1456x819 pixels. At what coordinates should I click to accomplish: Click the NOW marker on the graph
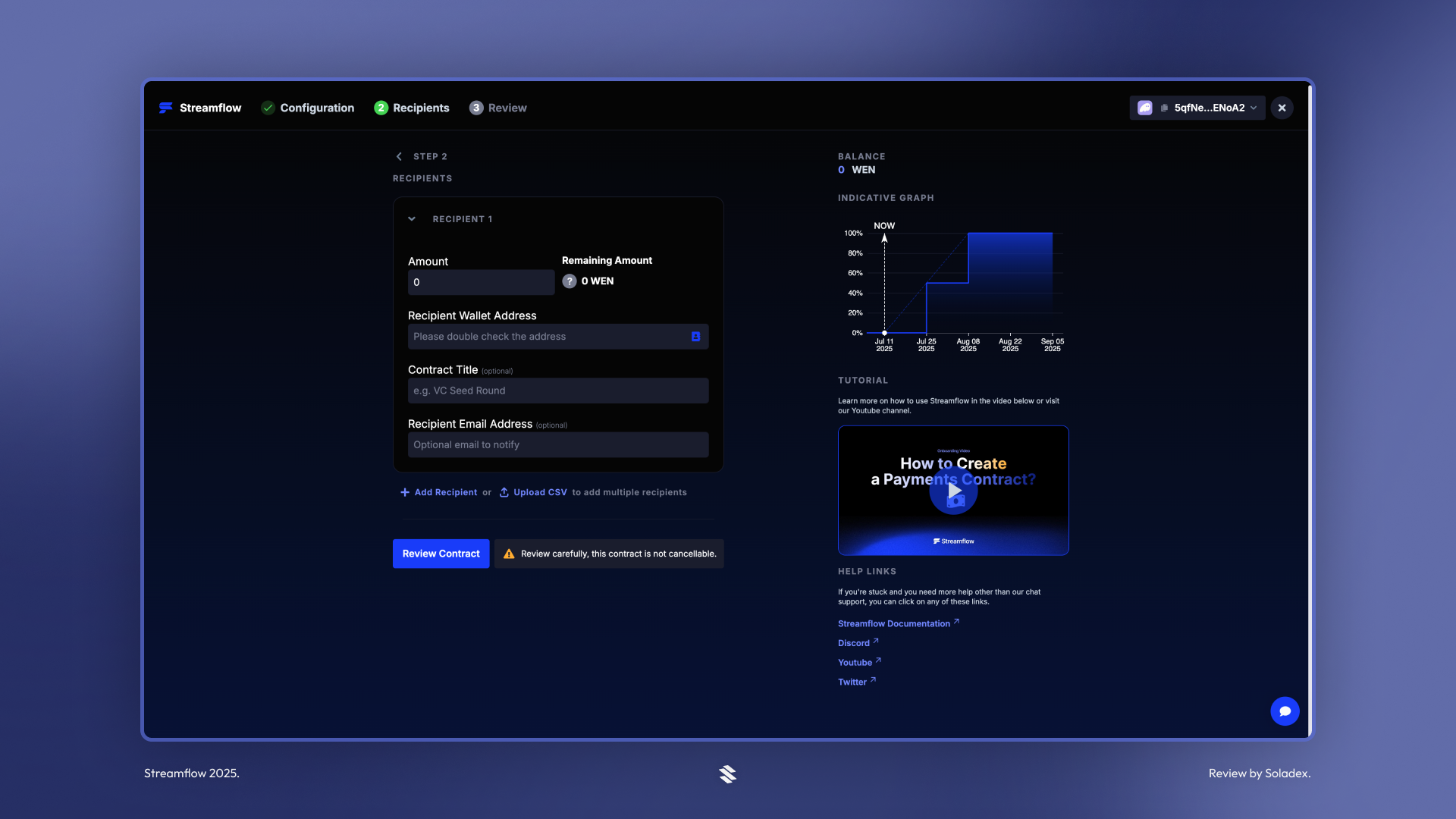884,226
